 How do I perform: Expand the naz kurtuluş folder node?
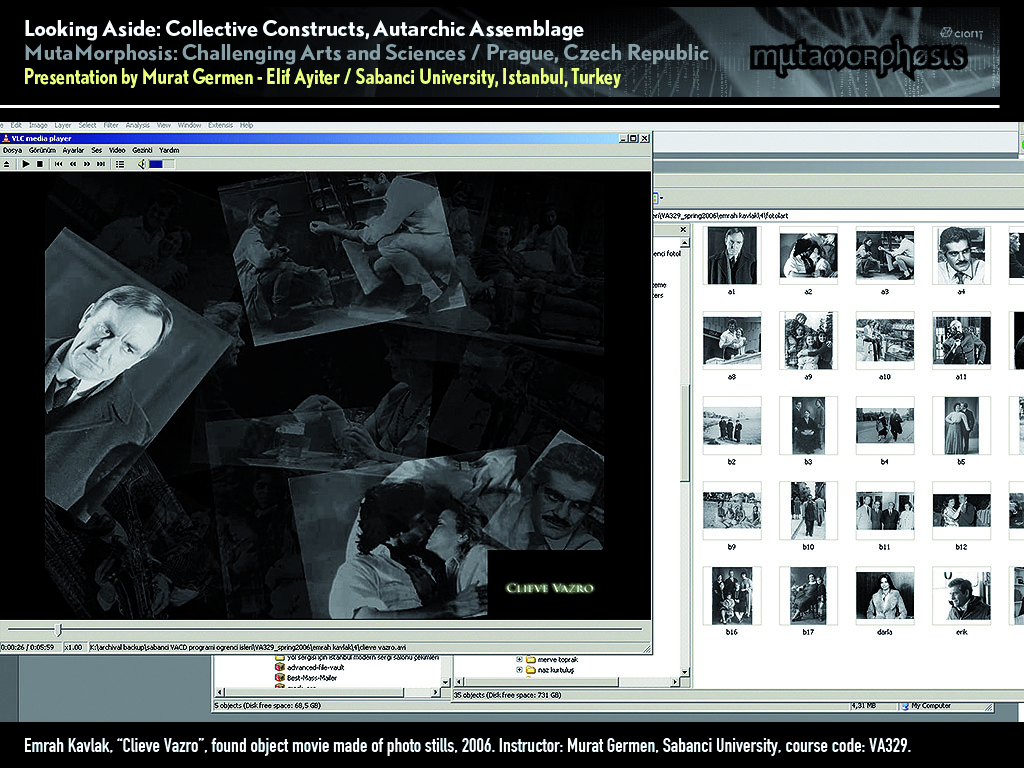pos(519,671)
